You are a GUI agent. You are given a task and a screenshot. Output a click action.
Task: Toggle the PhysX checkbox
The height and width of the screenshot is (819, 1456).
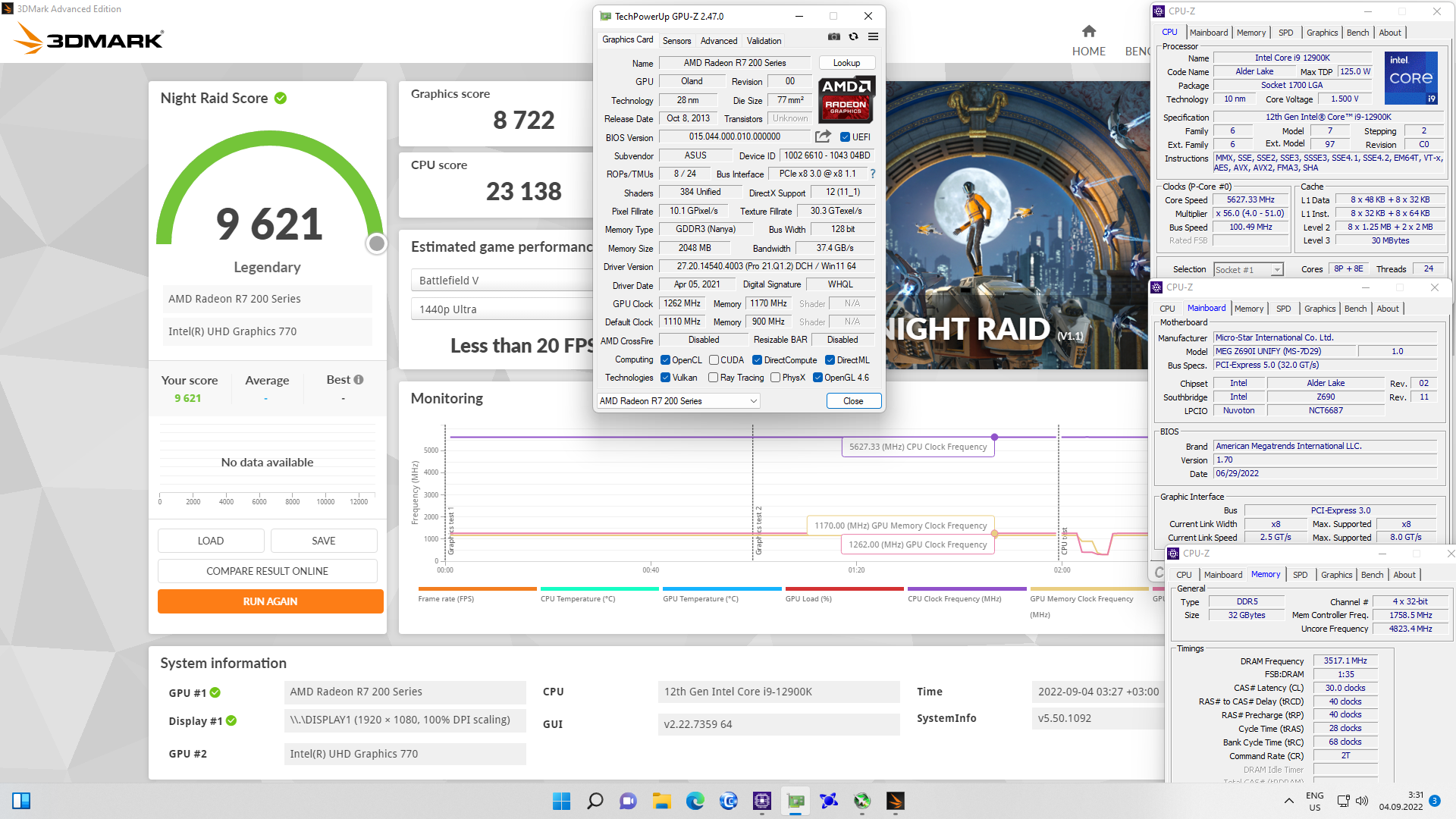(775, 378)
